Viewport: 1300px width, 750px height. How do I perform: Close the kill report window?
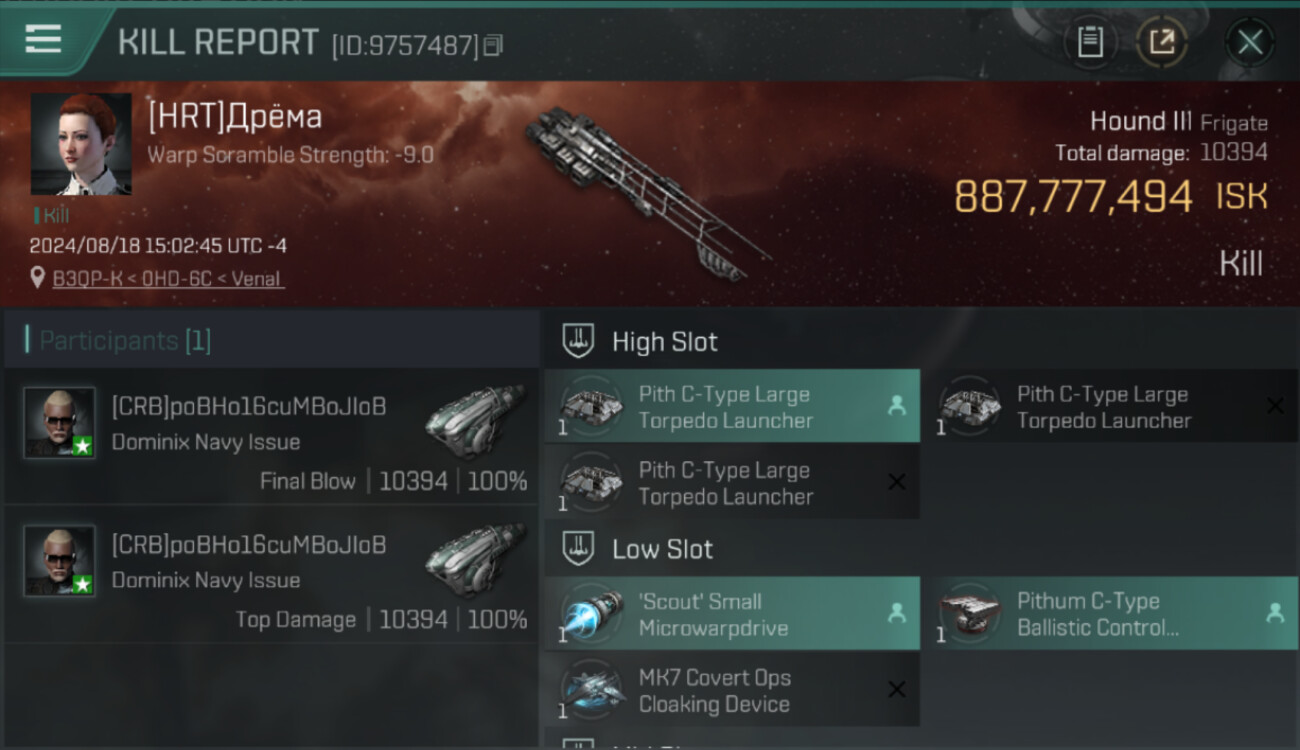(1250, 42)
